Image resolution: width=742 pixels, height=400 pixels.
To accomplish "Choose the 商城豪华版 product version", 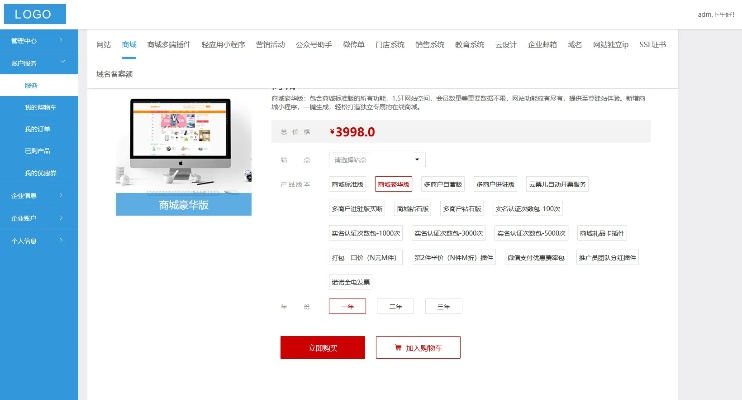I will click(x=393, y=184).
